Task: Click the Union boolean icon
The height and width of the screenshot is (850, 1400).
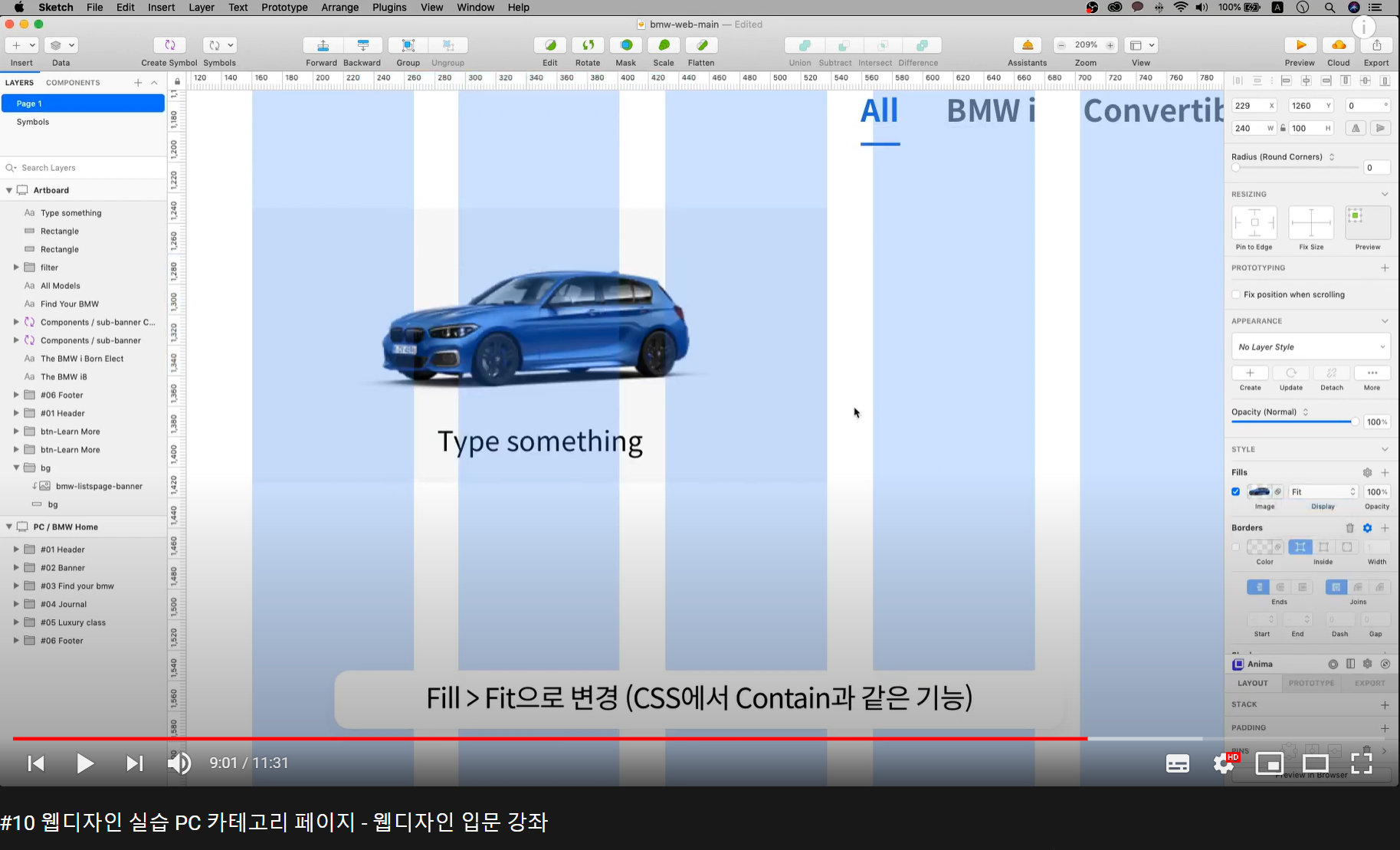Action: pyautogui.click(x=804, y=45)
